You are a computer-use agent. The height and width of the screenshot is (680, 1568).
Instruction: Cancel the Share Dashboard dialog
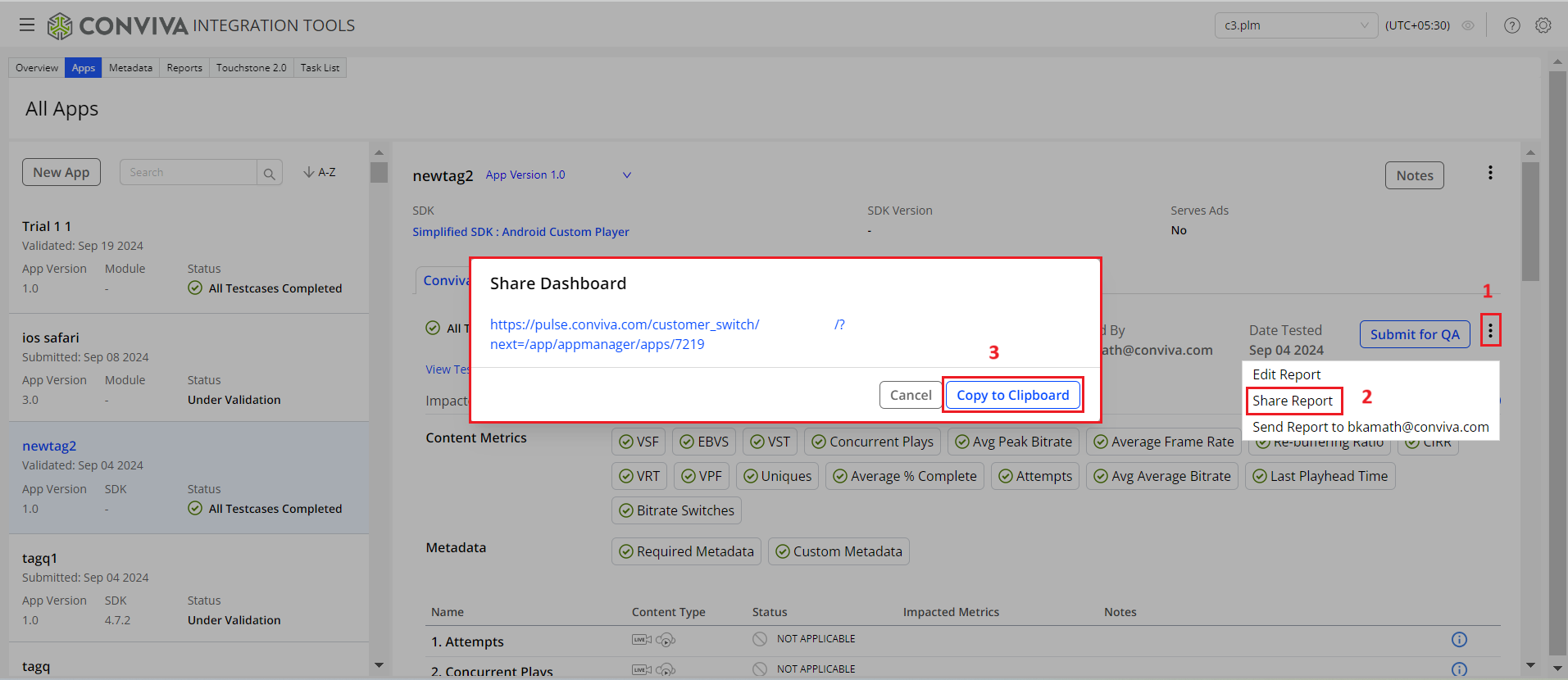(911, 395)
